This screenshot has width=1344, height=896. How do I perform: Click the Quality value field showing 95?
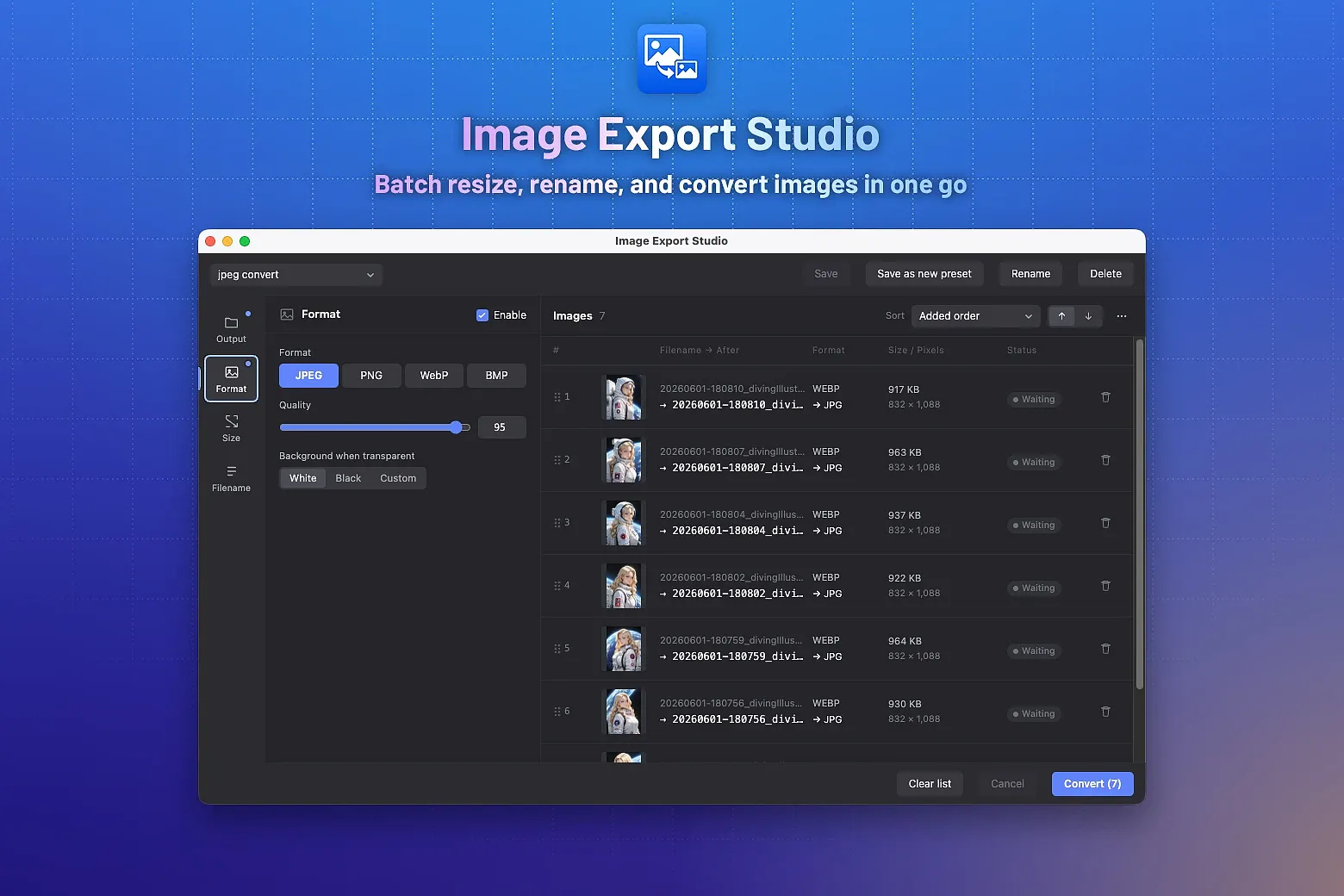tap(501, 427)
